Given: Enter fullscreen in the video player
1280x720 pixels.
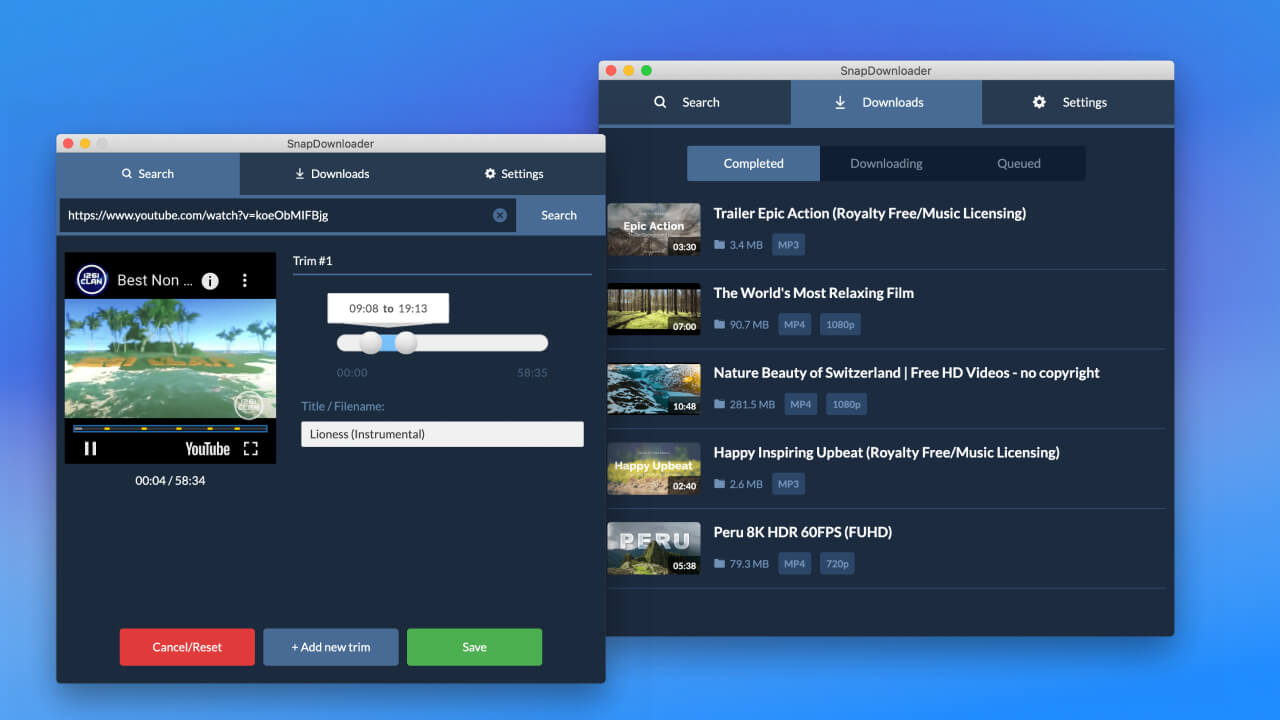Looking at the screenshot, I should [251, 448].
